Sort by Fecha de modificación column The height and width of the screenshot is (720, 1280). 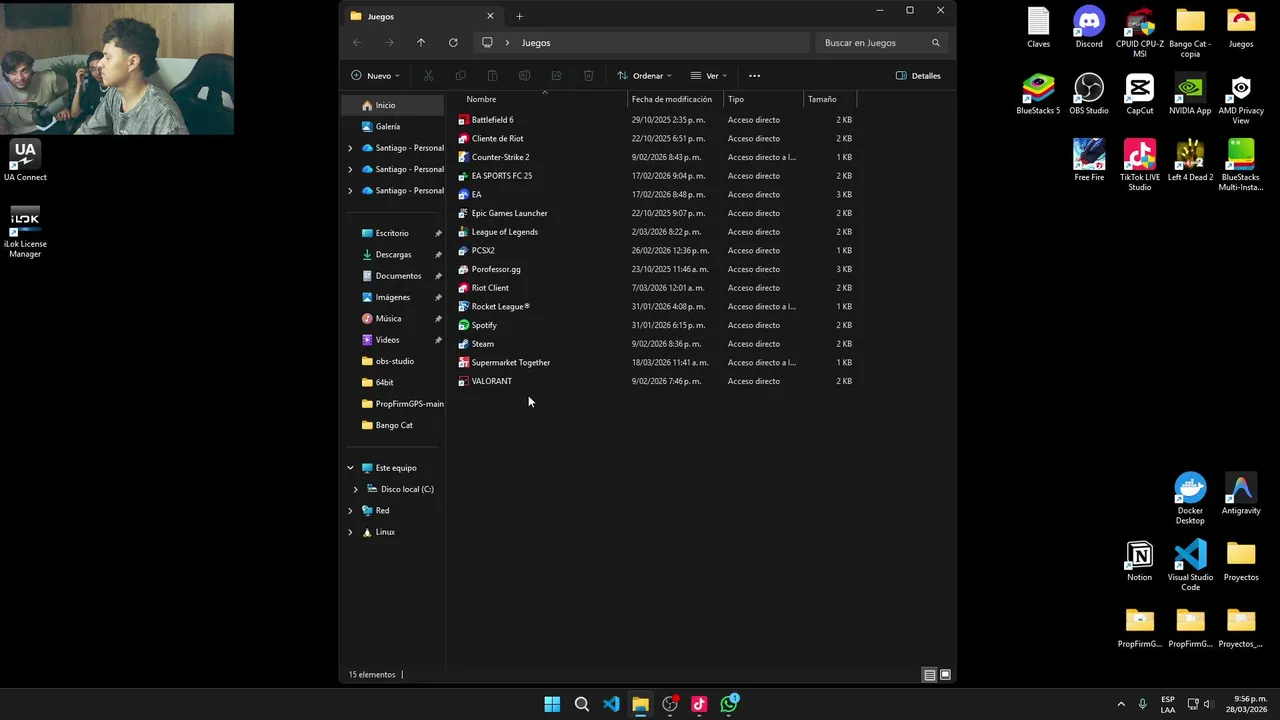[676, 99]
